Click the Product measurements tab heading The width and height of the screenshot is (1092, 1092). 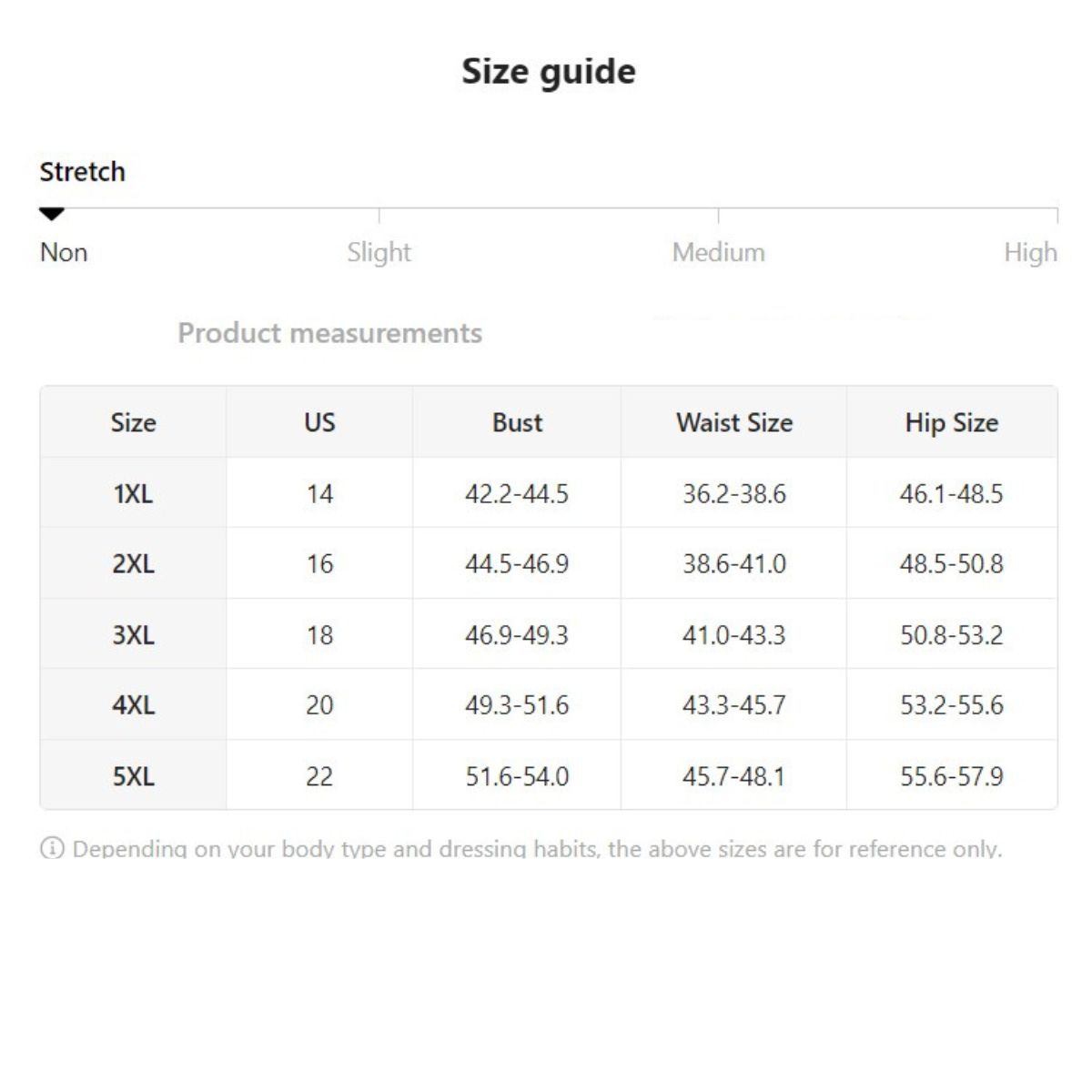tap(329, 333)
